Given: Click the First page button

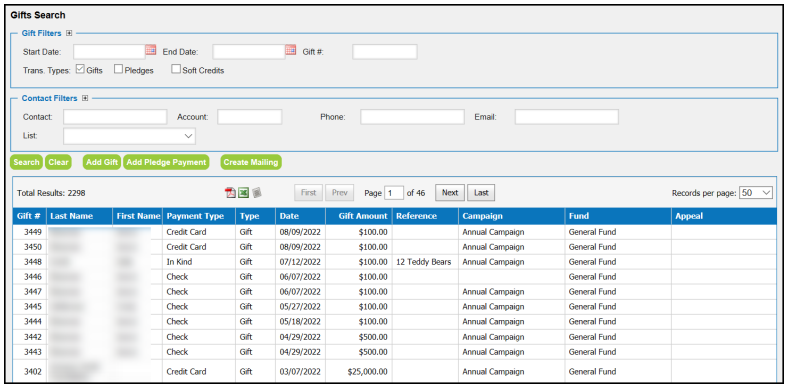Looking at the screenshot, I should 309,192.
